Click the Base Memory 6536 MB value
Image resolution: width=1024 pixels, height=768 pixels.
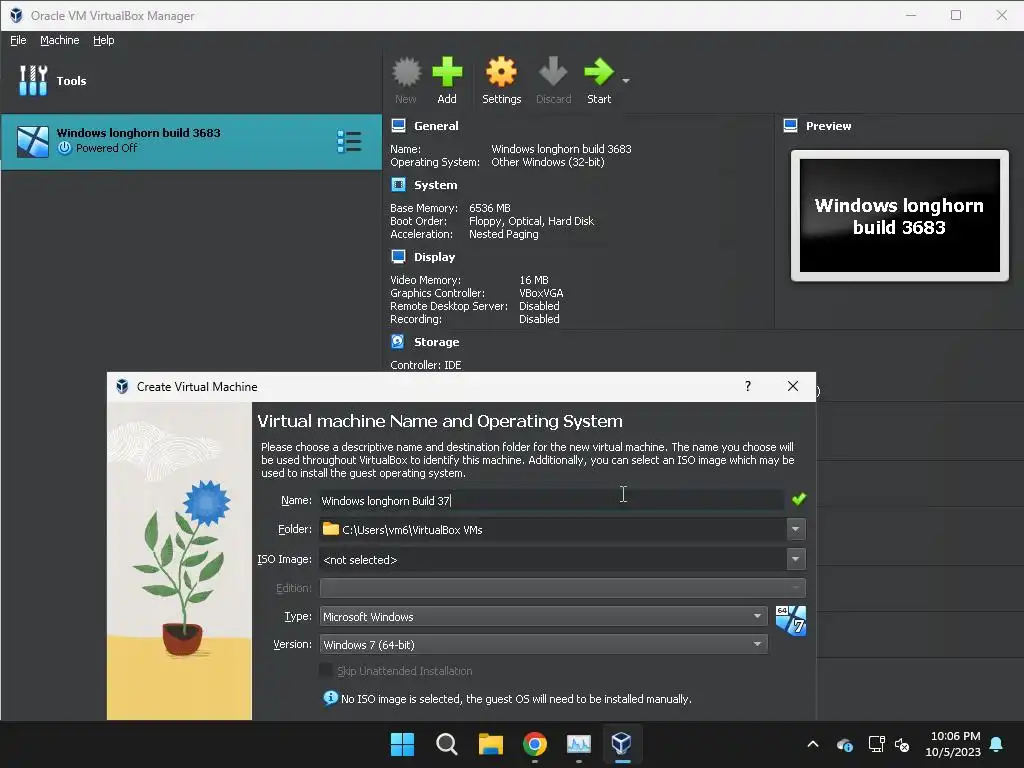pos(490,208)
